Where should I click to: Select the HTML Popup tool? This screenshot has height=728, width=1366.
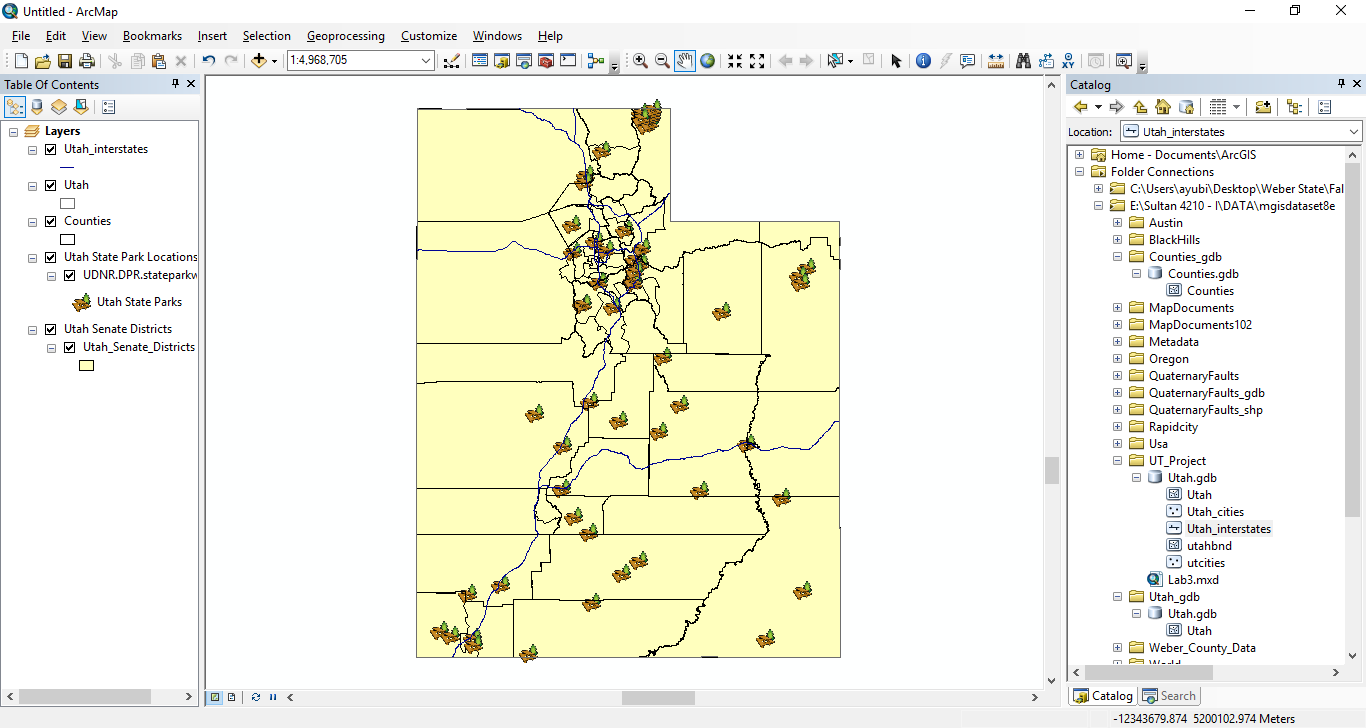pos(967,61)
